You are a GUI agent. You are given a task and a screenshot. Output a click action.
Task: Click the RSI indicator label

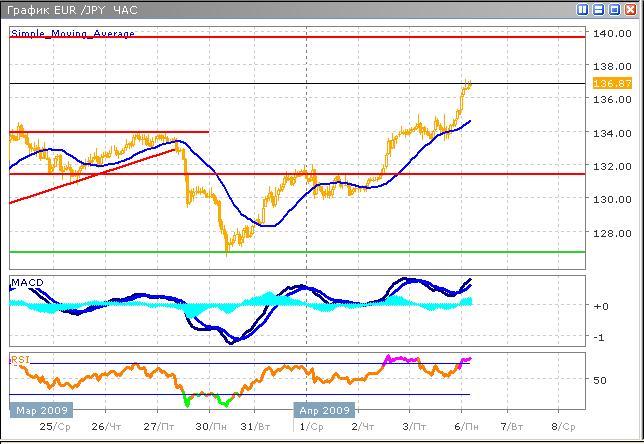click(x=20, y=359)
